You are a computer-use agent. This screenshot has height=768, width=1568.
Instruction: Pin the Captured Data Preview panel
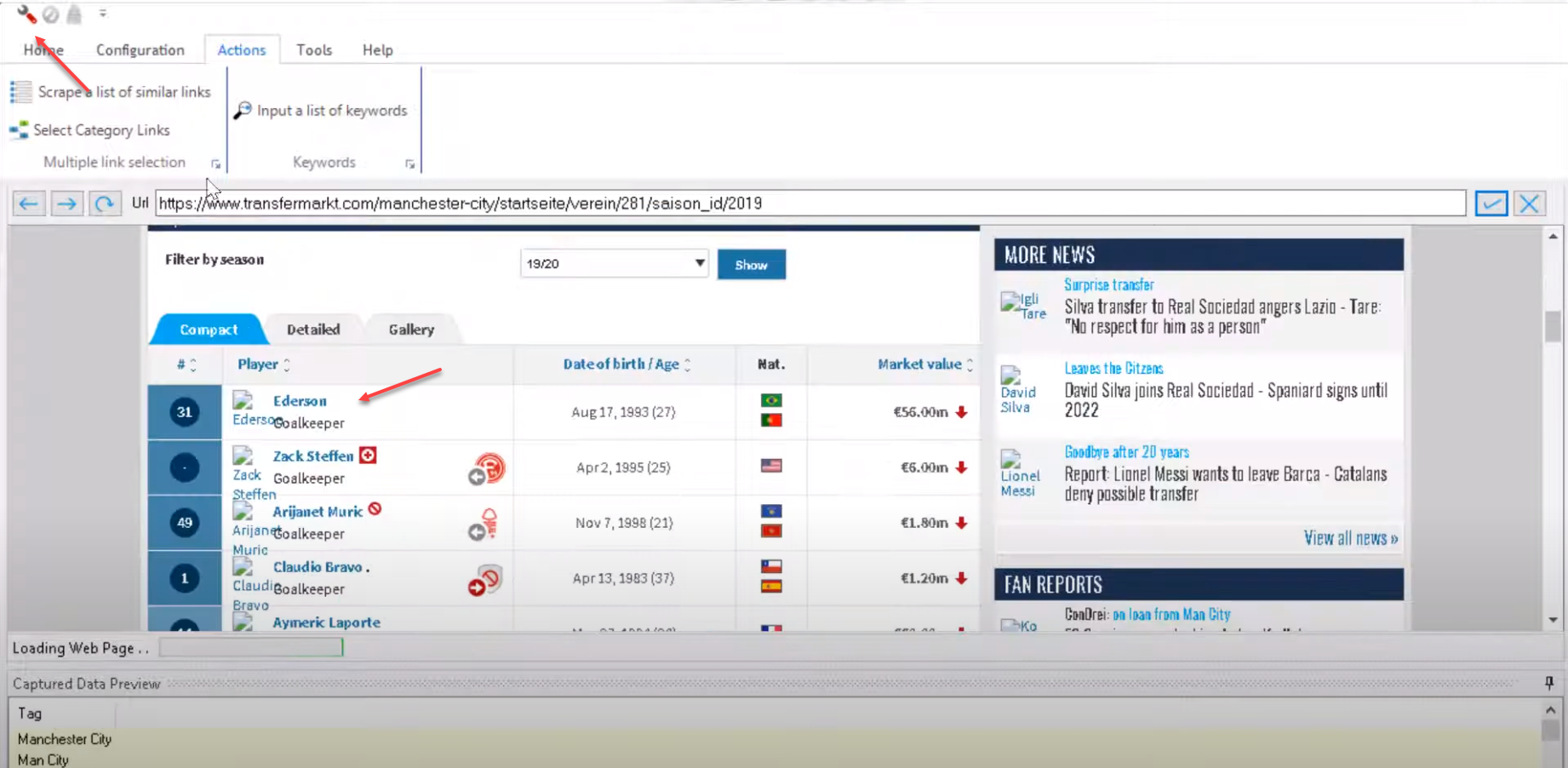[1548, 683]
